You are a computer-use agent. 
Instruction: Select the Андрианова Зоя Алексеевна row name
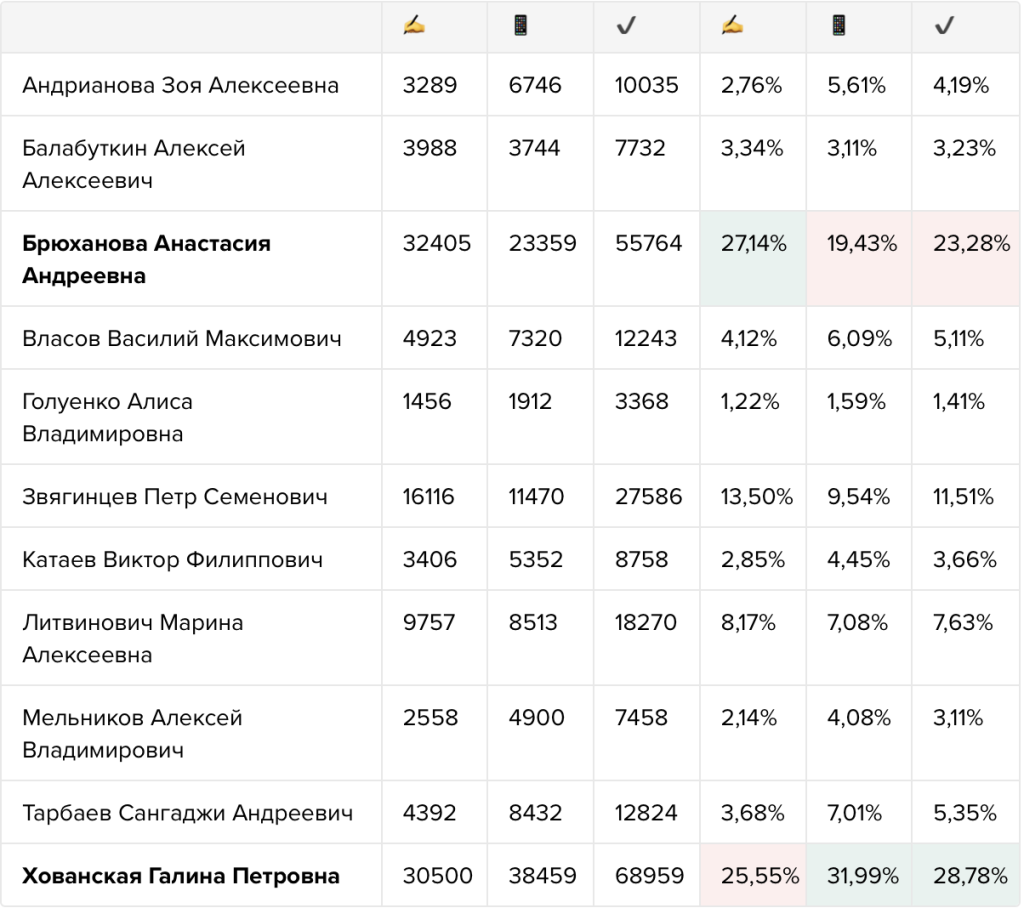180,86
